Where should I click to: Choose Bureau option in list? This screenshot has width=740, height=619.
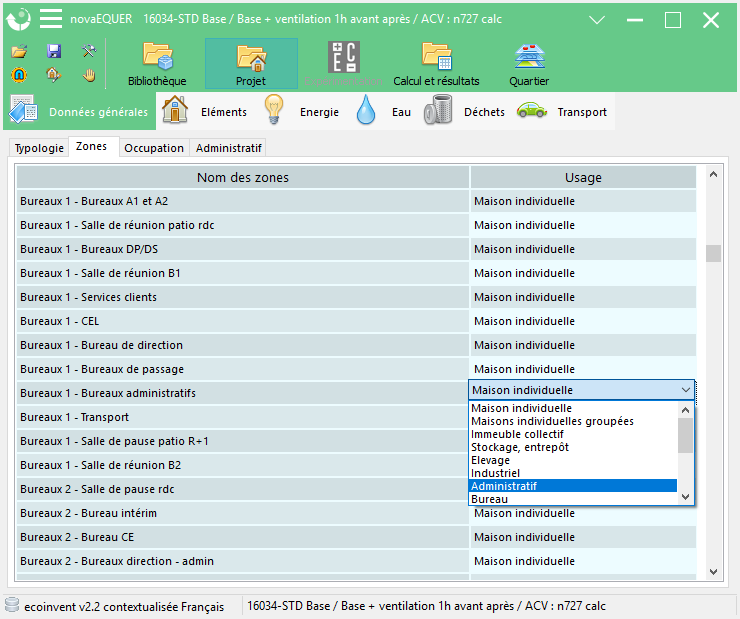[573, 499]
